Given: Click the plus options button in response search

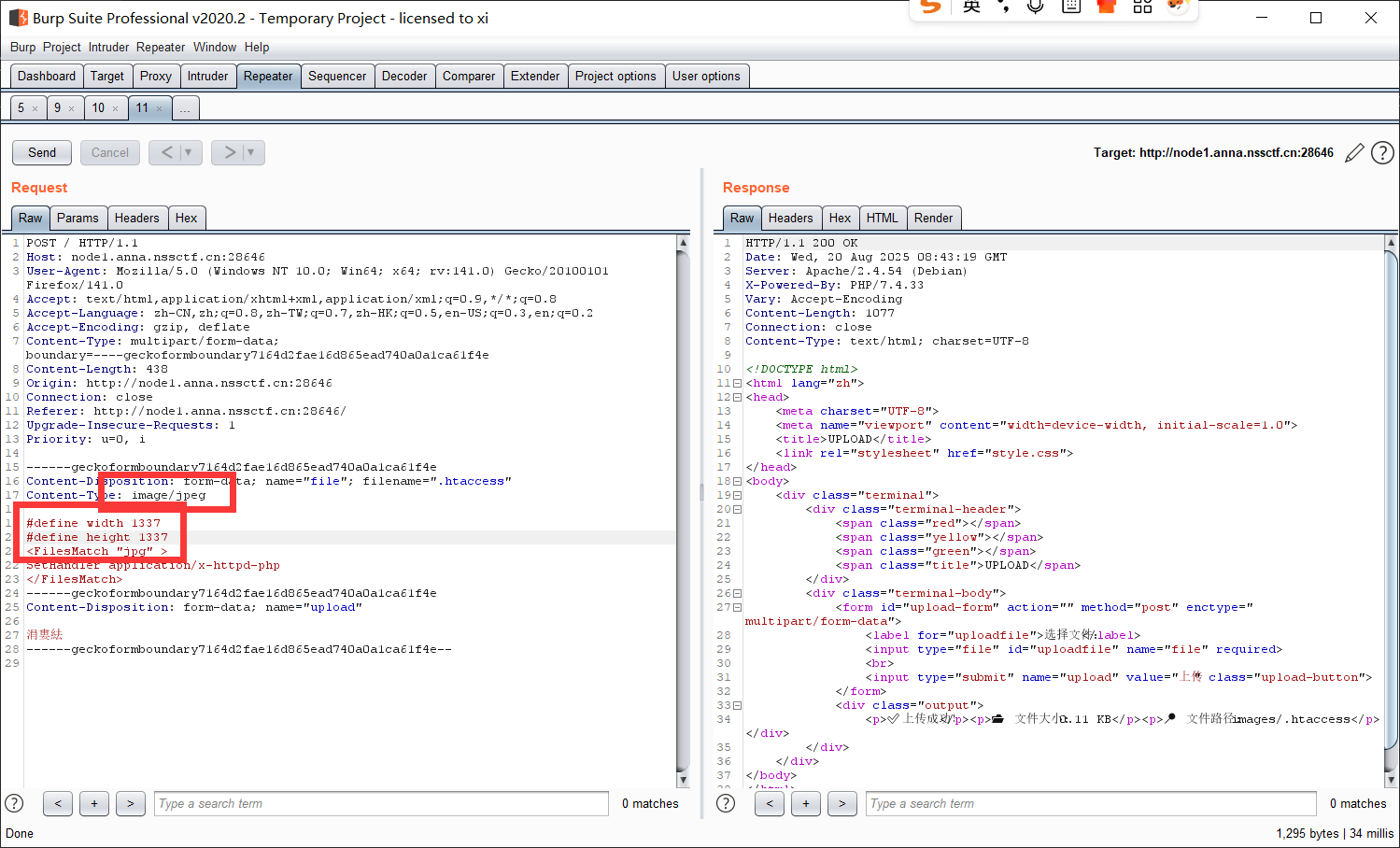Looking at the screenshot, I should tap(806, 803).
